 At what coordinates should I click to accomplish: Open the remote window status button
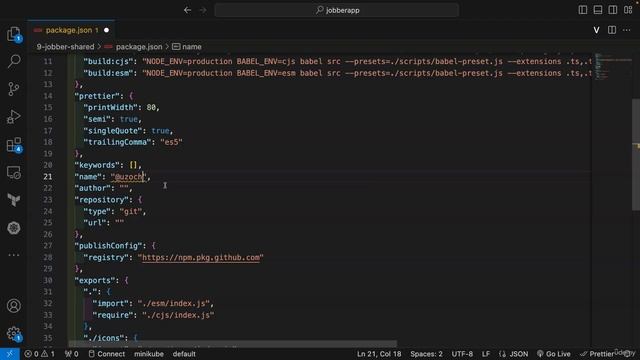pos(10,354)
